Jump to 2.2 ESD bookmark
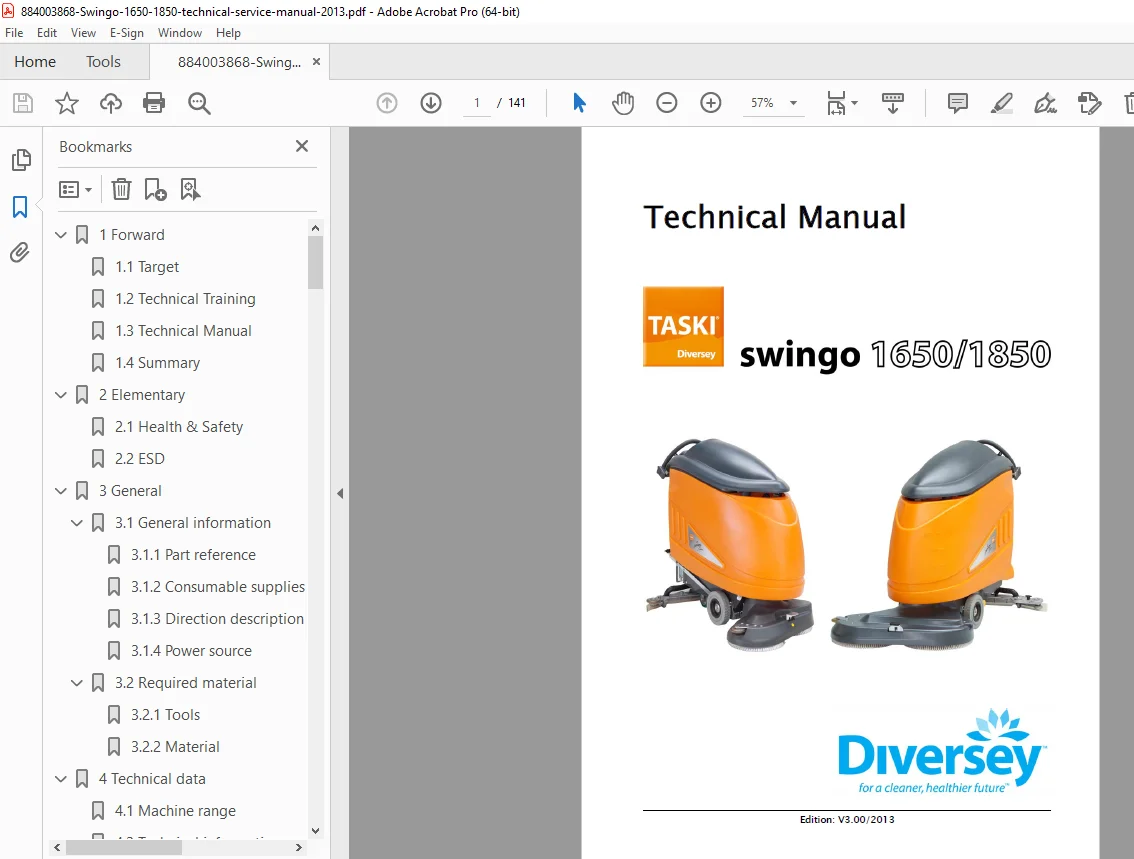Viewport: 1134px width, 859px height. click(x=140, y=458)
